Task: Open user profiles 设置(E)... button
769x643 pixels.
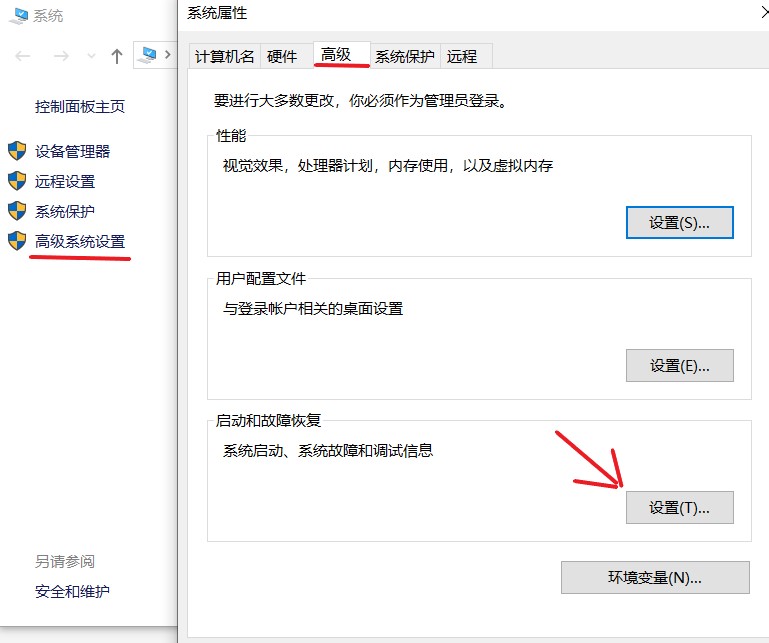Action: 680,365
